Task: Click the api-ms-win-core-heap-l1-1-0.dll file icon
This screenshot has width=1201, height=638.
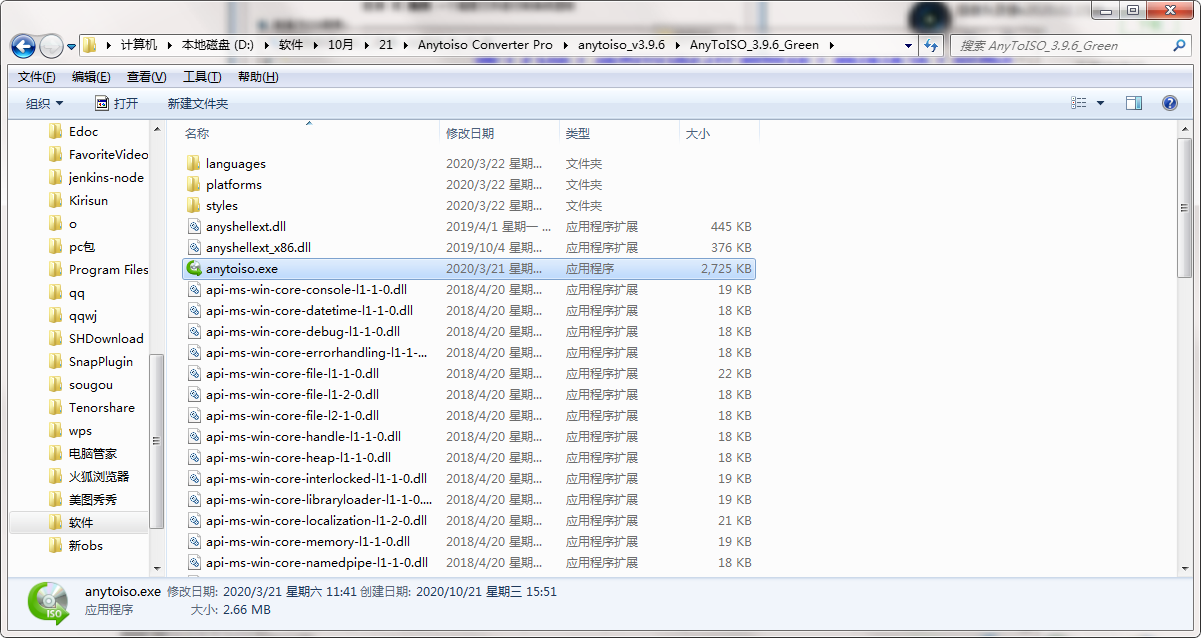Action: 194,458
